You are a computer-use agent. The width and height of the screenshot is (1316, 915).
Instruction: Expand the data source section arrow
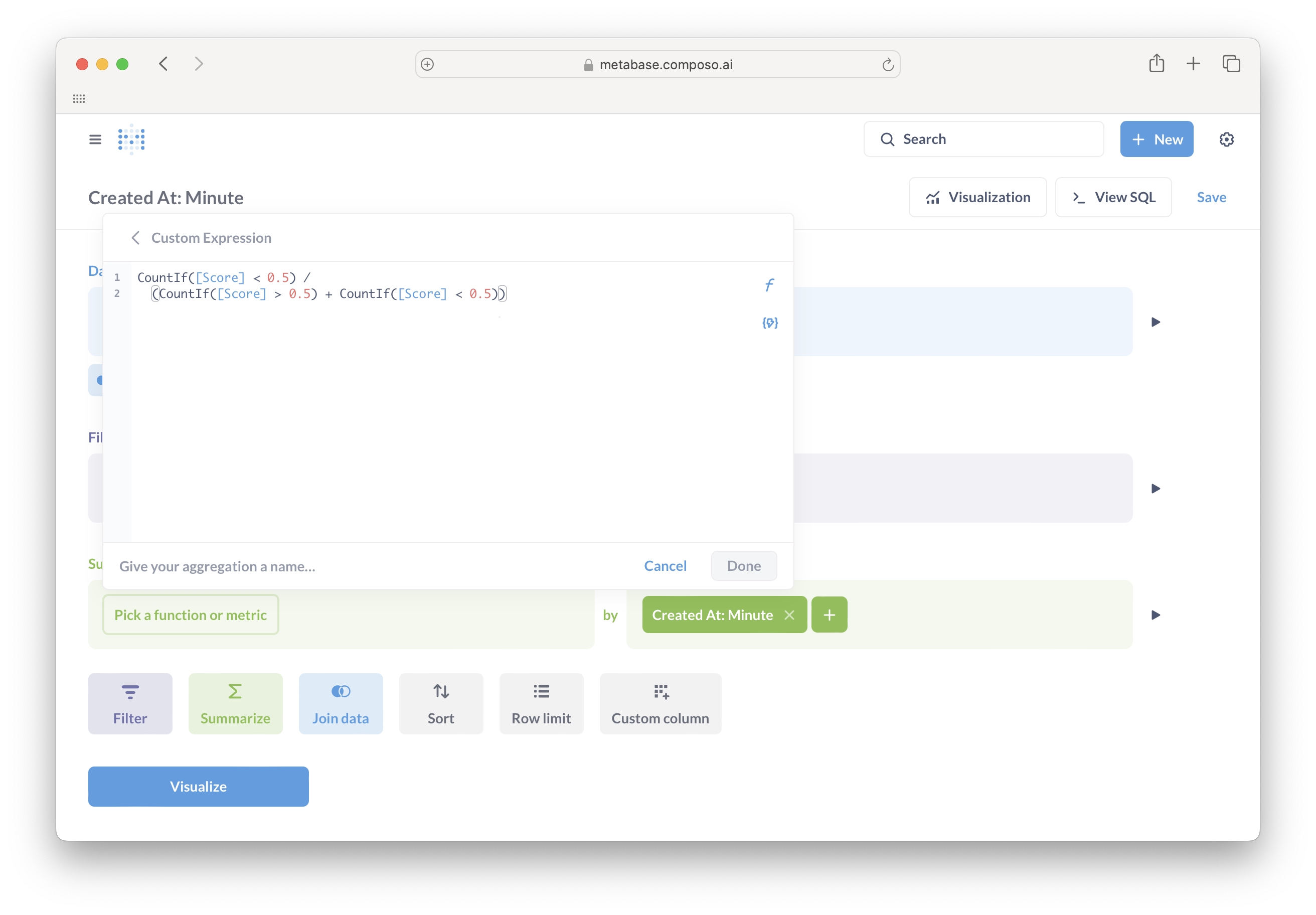(1156, 322)
